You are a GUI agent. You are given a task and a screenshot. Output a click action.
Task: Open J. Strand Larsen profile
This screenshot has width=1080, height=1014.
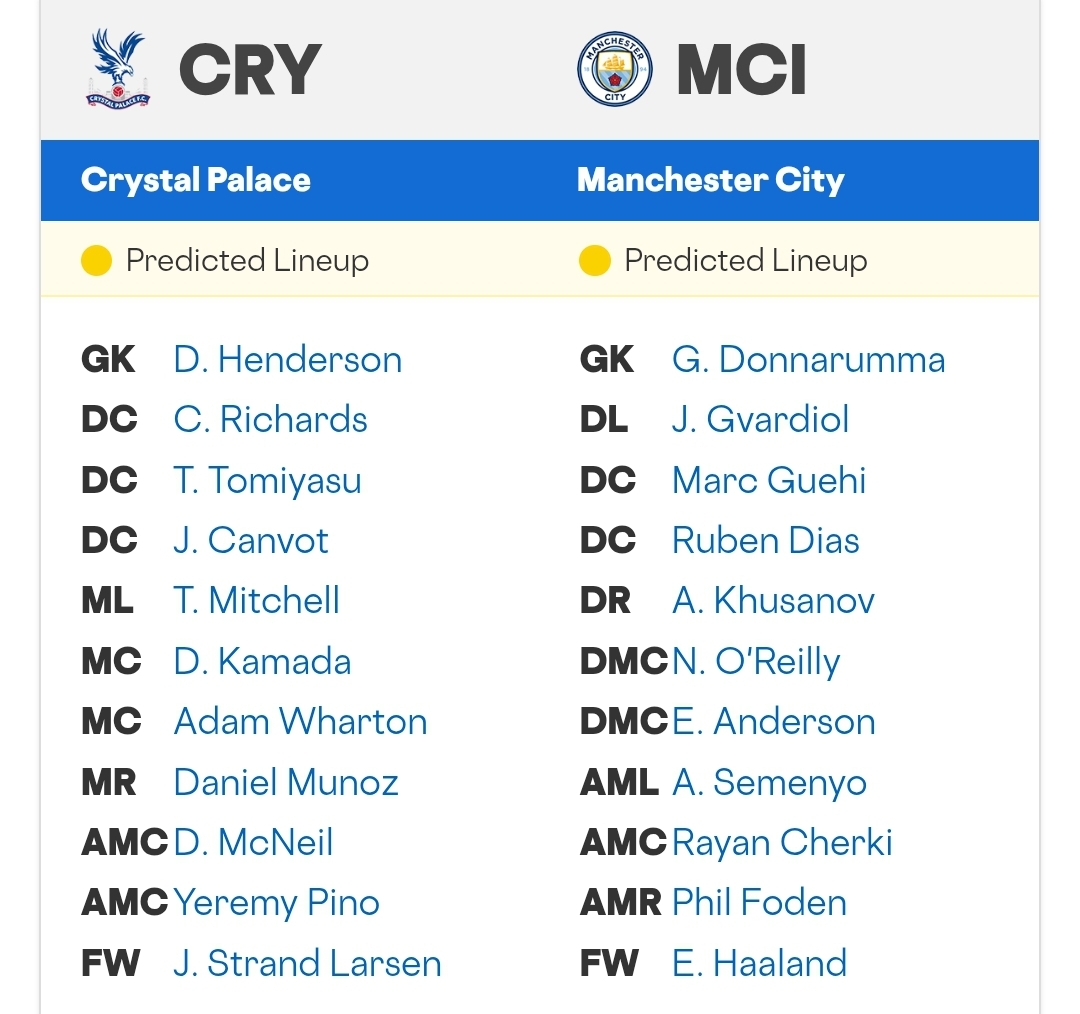307,963
